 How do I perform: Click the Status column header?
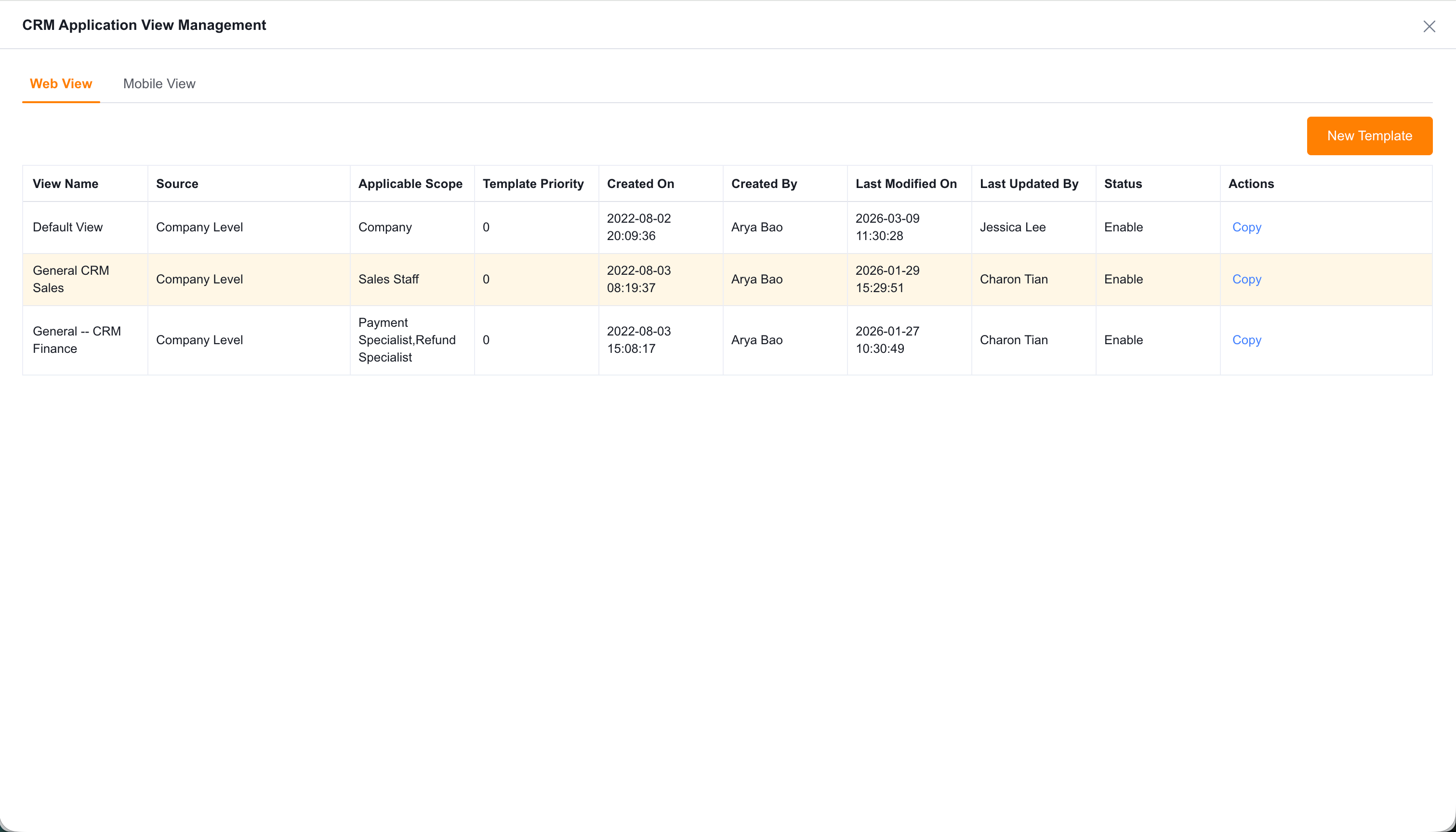(x=1158, y=184)
